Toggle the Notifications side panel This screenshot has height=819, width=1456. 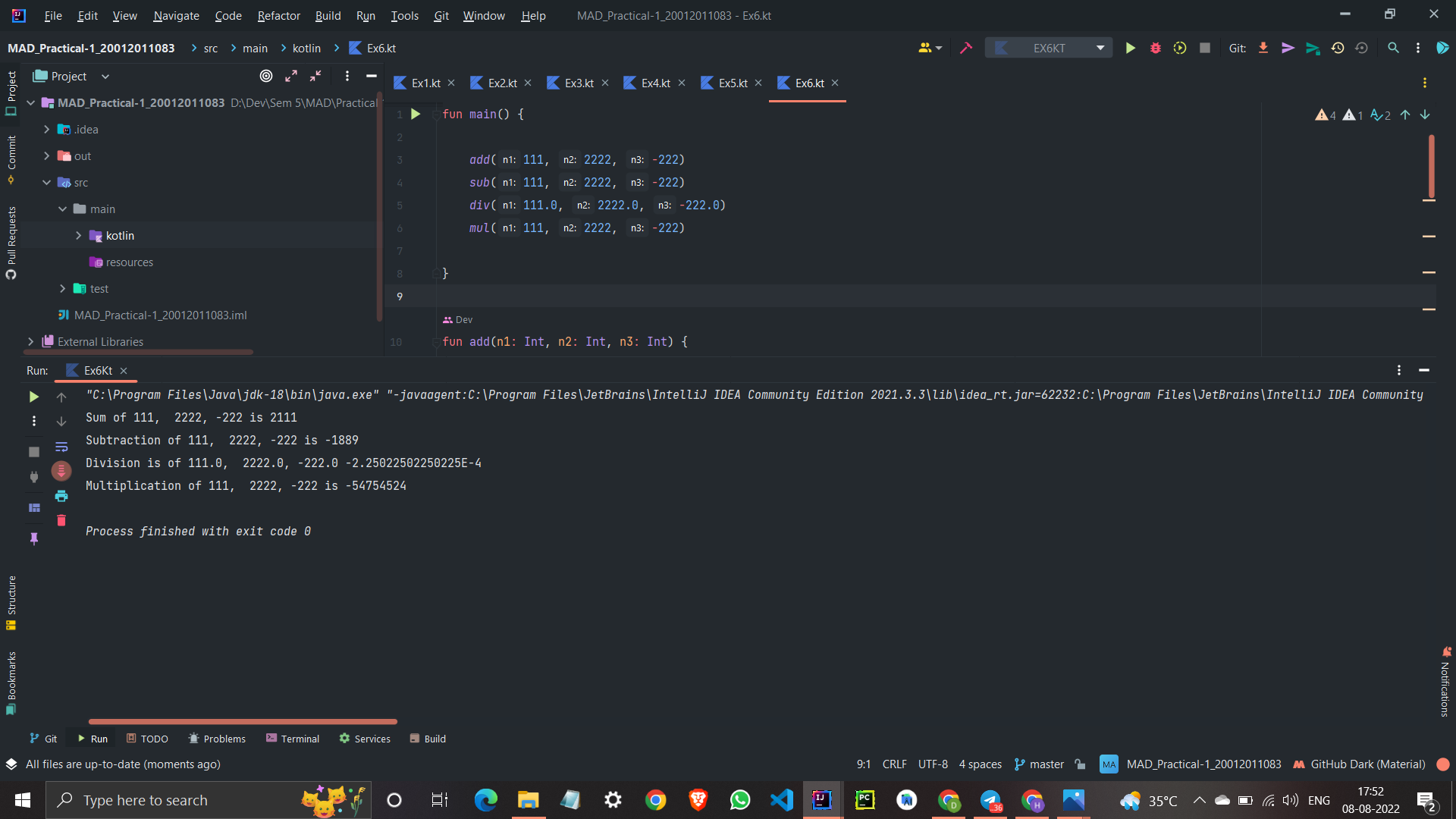(1445, 681)
